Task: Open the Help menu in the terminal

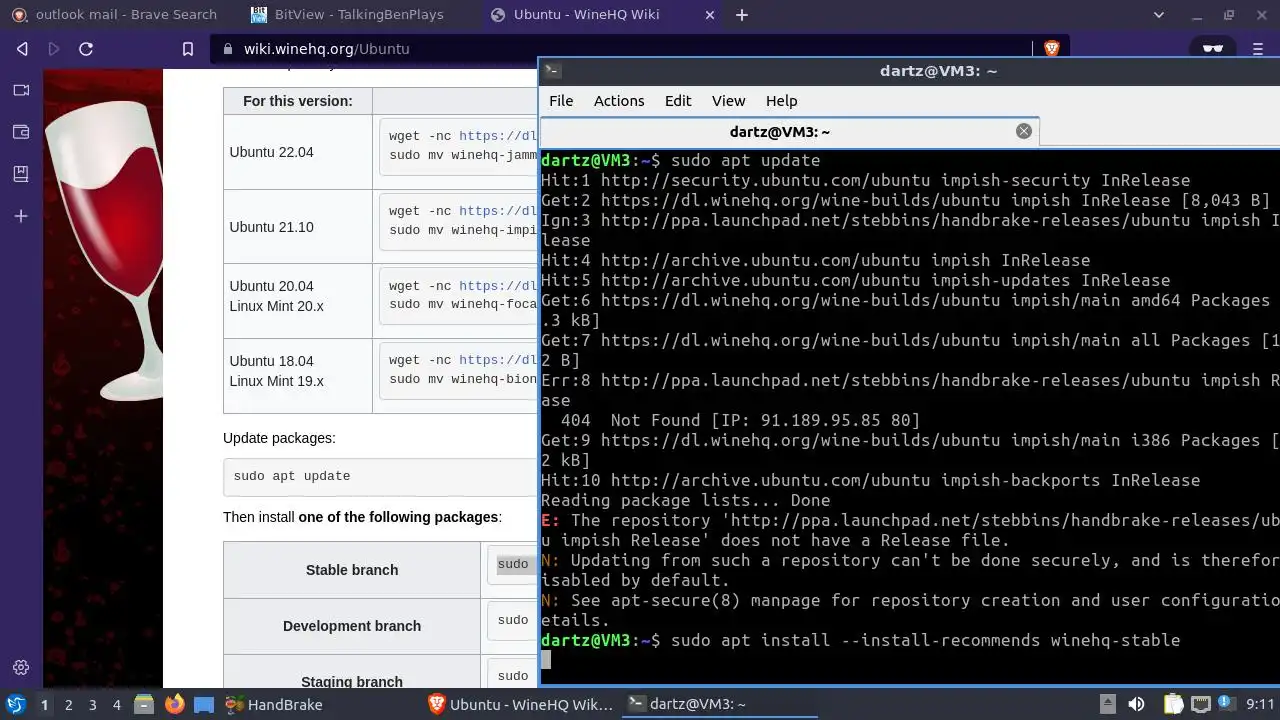Action: pyautogui.click(x=781, y=101)
